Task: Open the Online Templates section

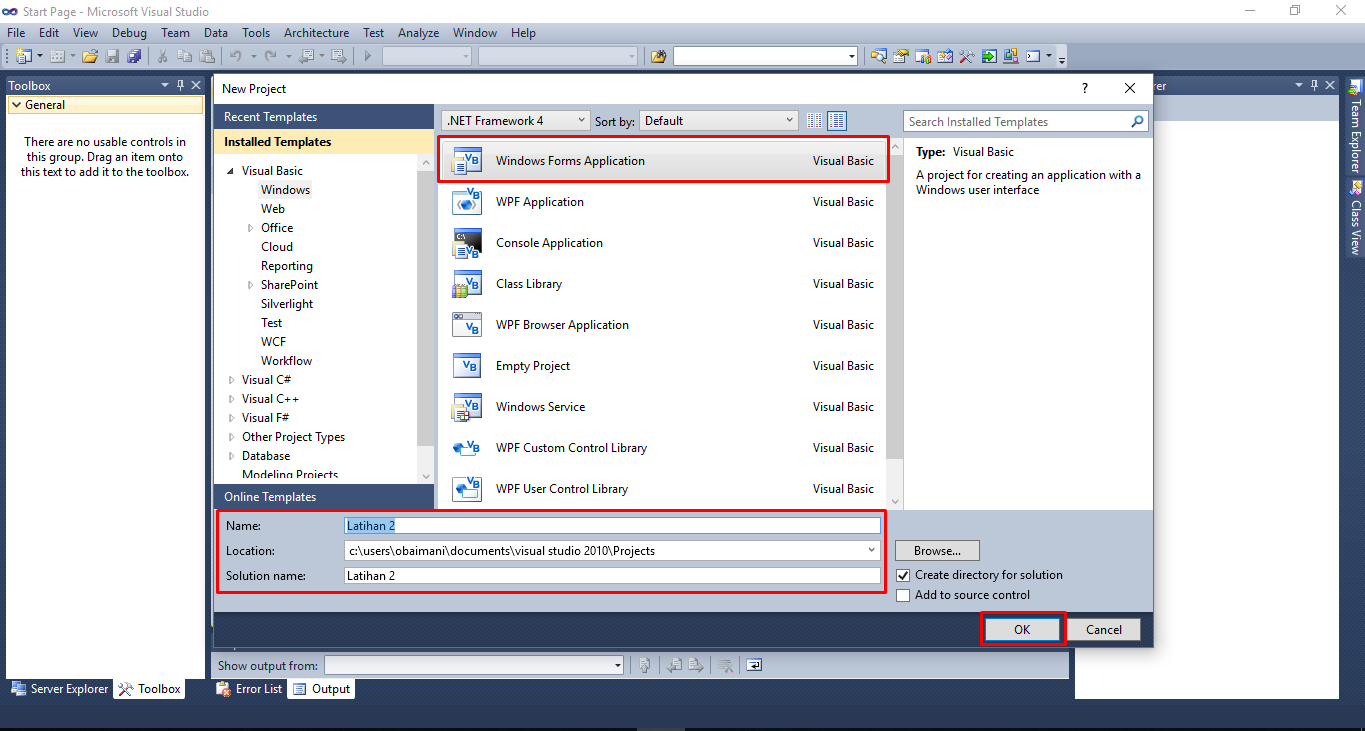Action: (x=323, y=497)
